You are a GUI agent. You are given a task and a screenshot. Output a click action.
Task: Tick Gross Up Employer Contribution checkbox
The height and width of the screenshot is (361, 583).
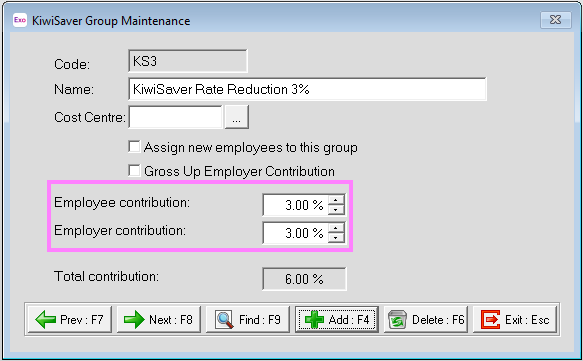coord(134,171)
